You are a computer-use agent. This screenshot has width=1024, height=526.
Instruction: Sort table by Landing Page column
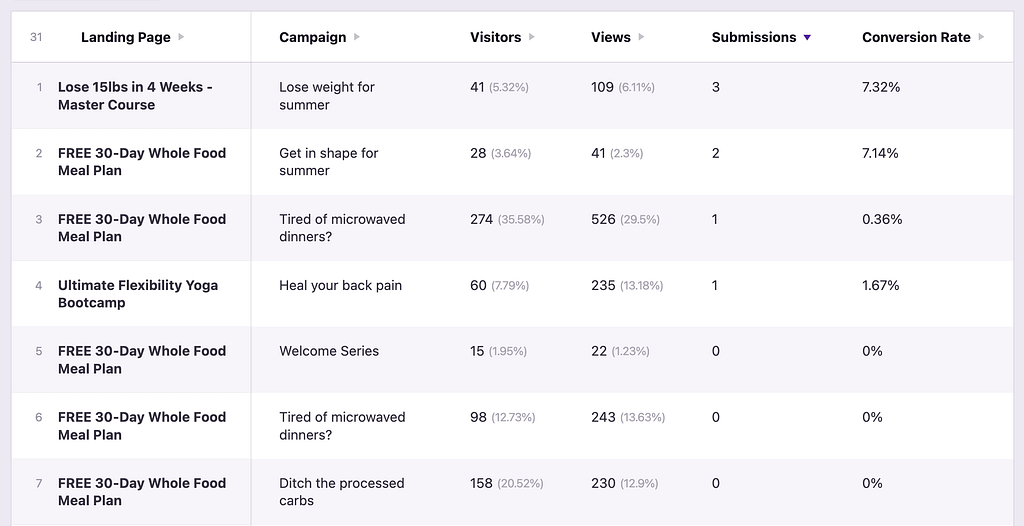[x=125, y=38]
